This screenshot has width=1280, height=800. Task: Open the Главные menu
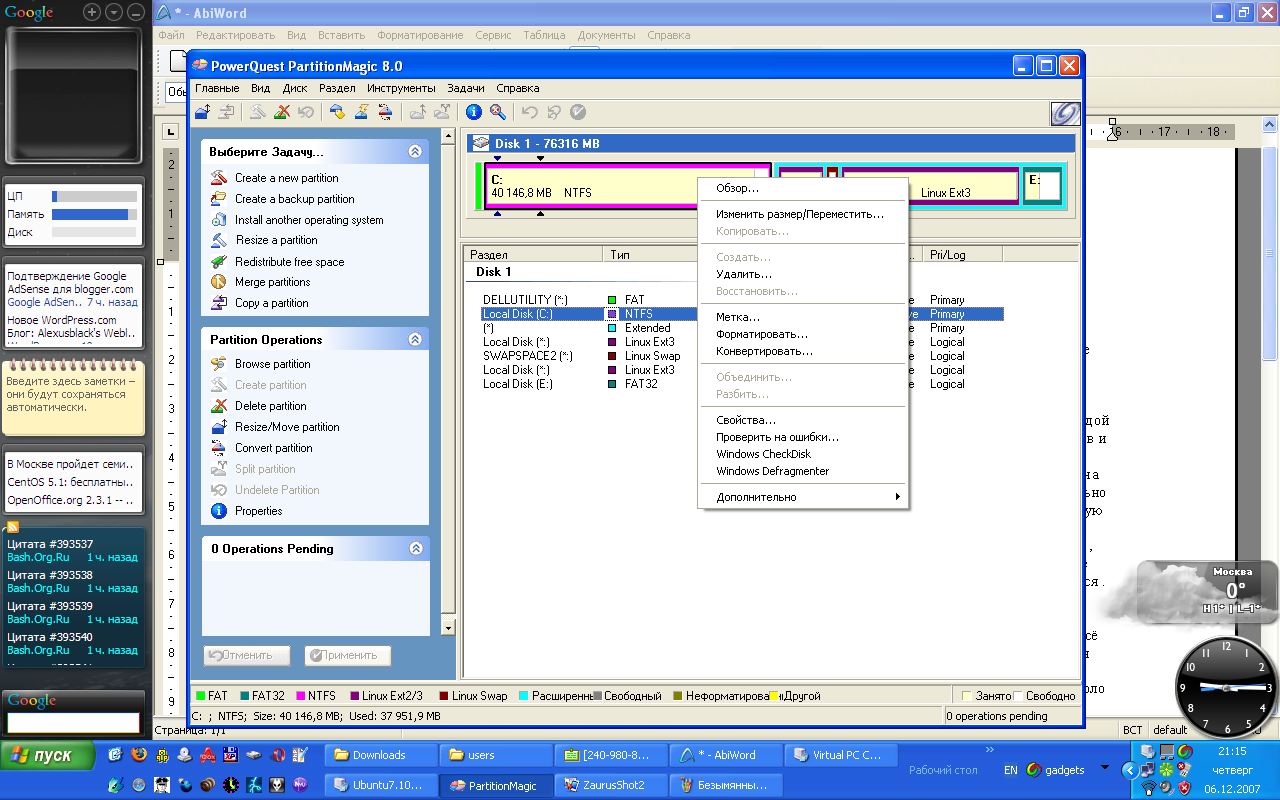(217, 88)
